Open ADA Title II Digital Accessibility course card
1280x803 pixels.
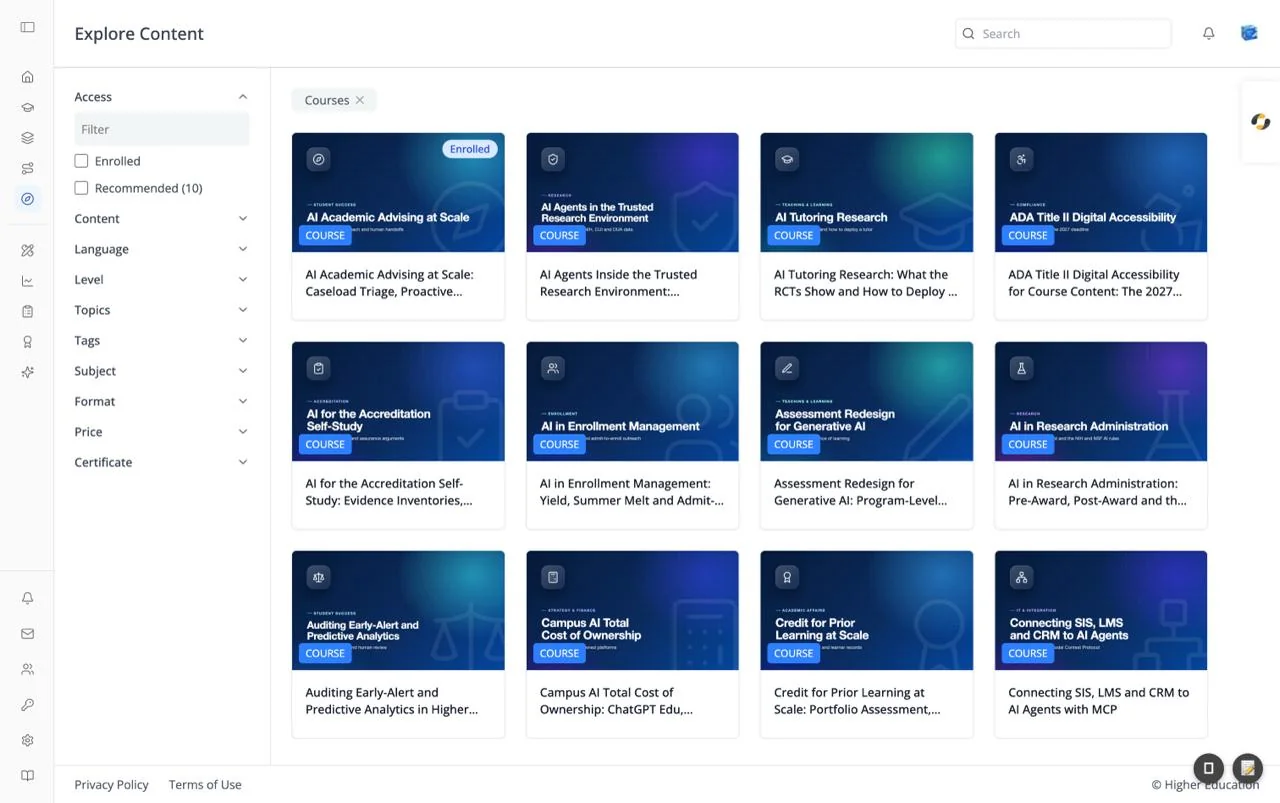coord(1101,226)
